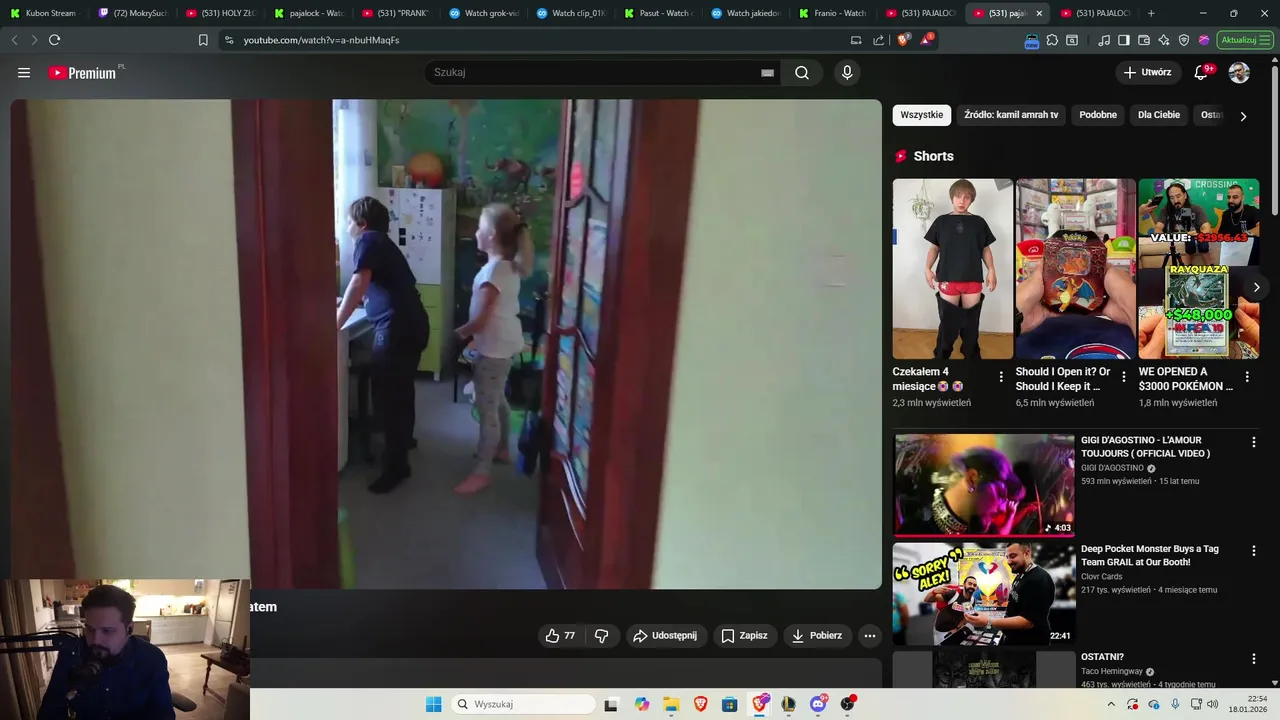Like the video with thumbs up
The width and height of the screenshot is (1280, 720).
coord(560,635)
